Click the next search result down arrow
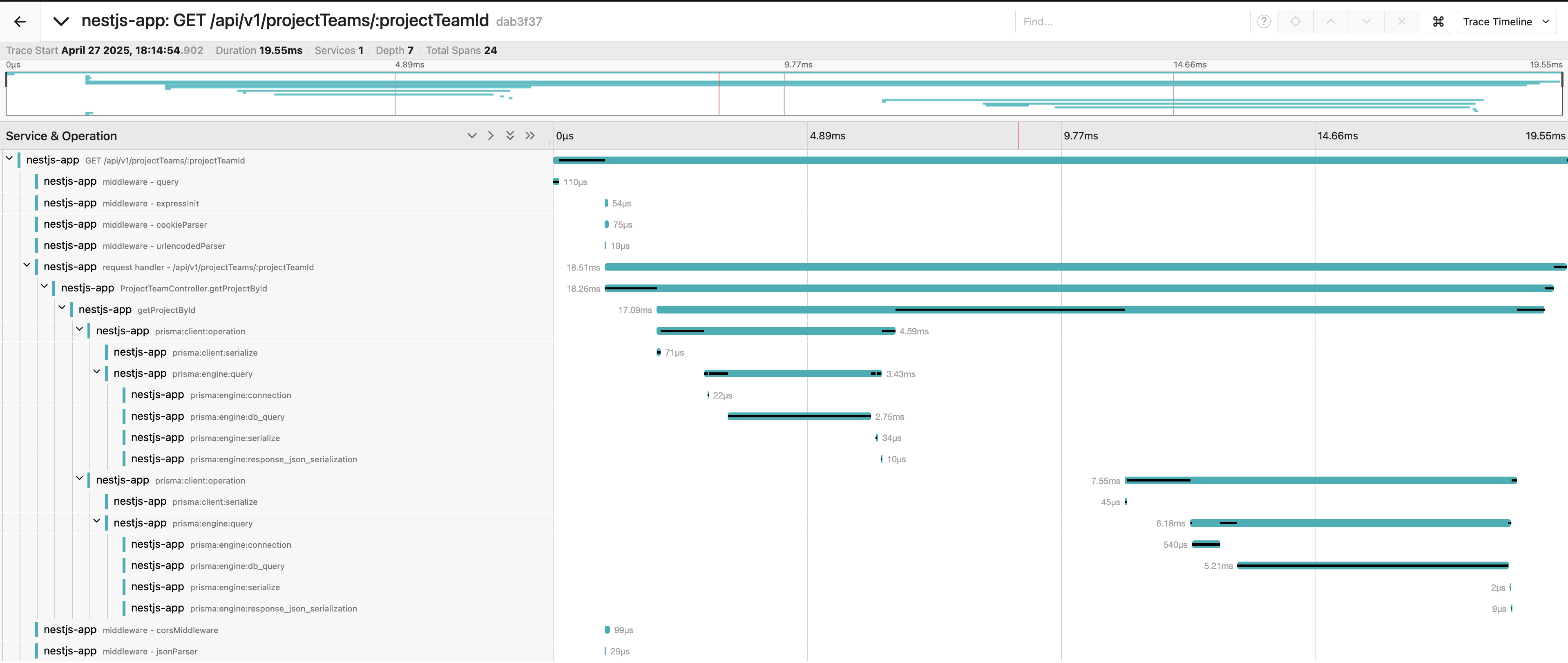This screenshot has height=663, width=1568. click(x=1366, y=22)
